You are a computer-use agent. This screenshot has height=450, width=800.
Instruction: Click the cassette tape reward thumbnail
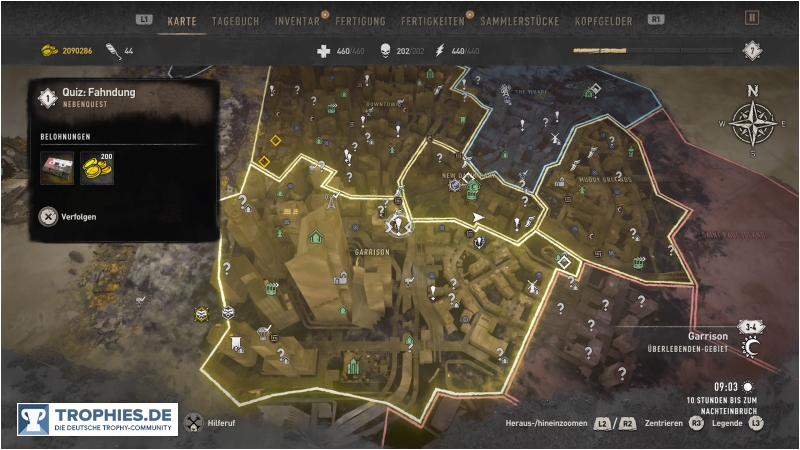57,168
